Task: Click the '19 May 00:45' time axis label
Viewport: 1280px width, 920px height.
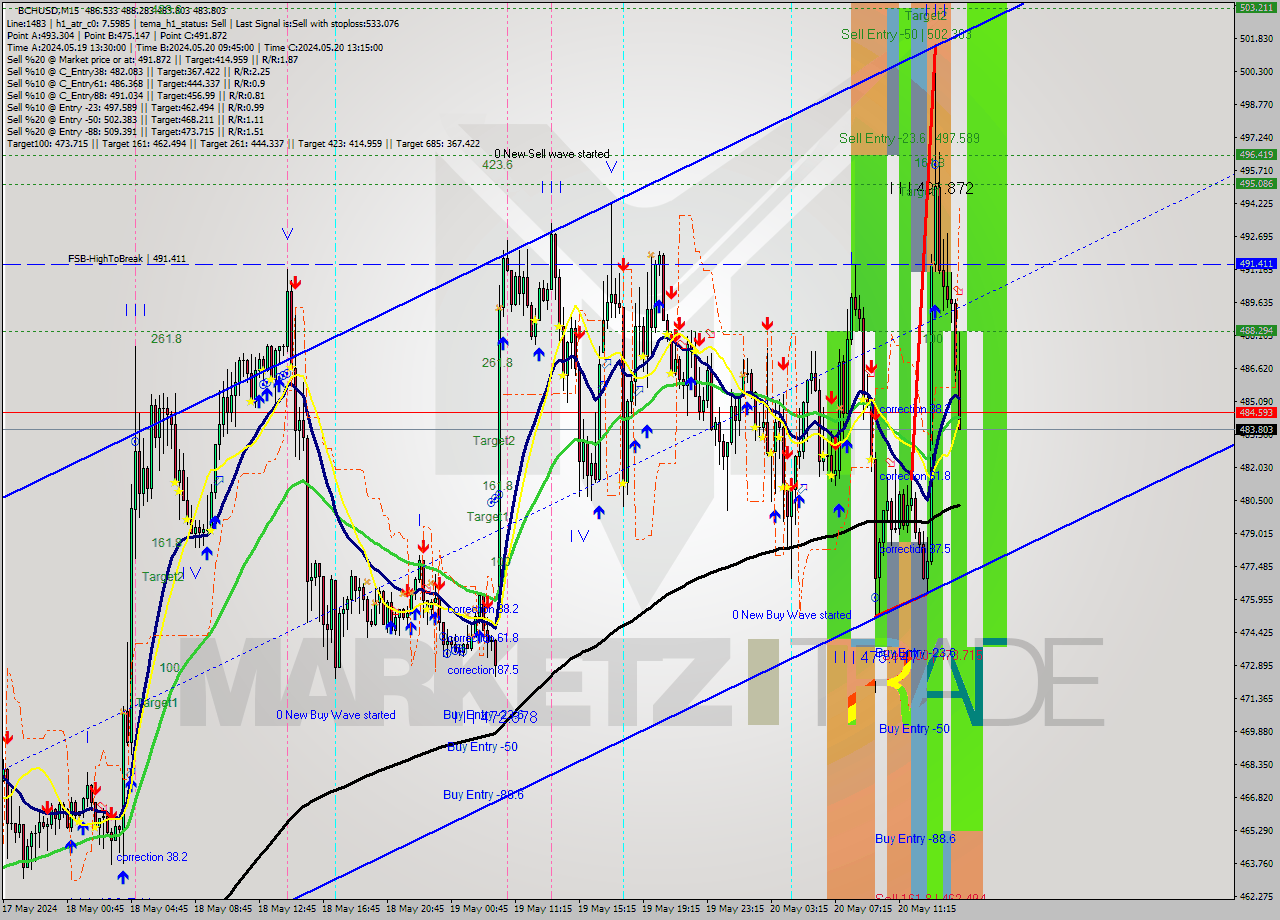Action: [480, 910]
